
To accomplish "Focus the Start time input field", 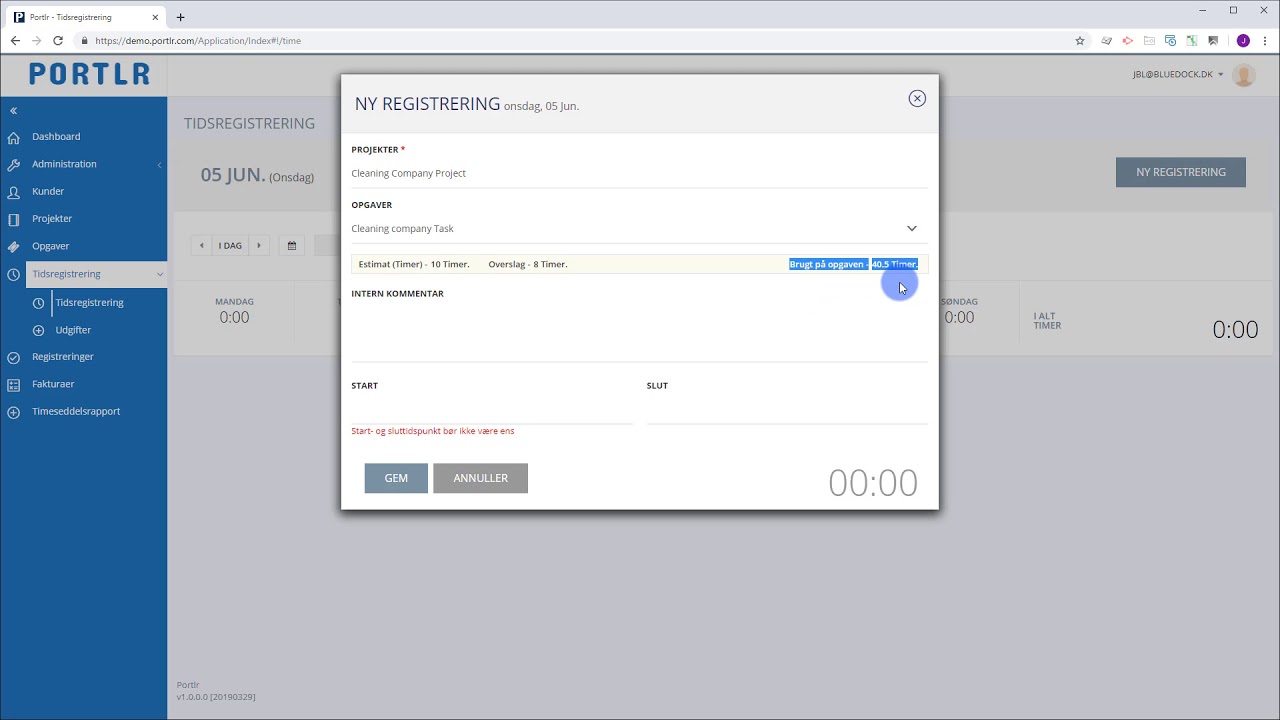I will coord(492,409).
